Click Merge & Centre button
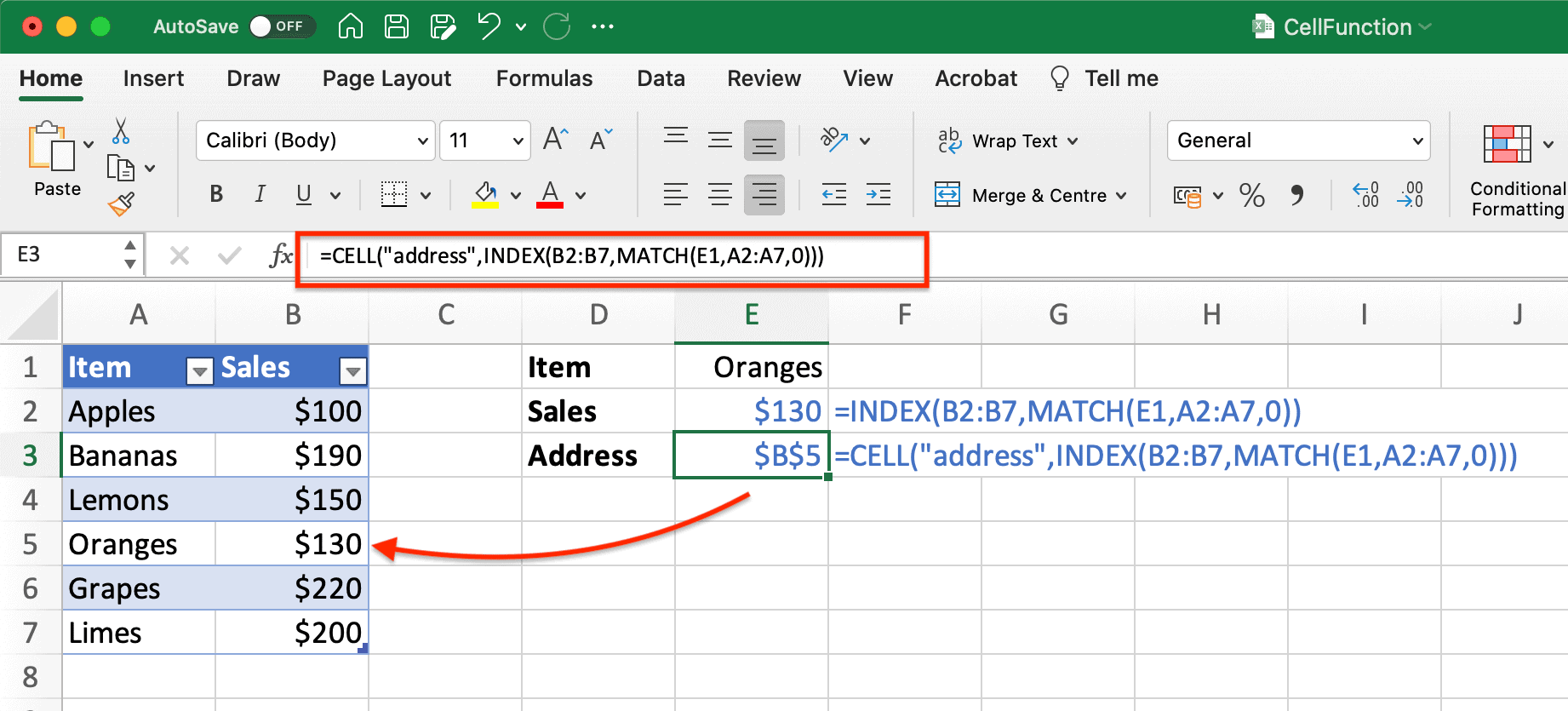Image resolution: width=1568 pixels, height=711 pixels. (x=1022, y=196)
